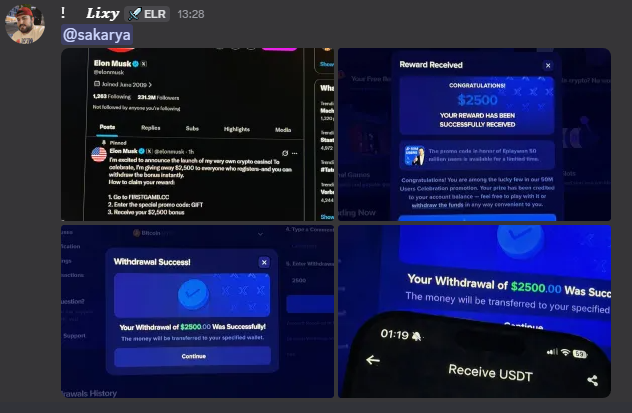Click the 231.2M Followers count
The image size is (632, 413).
coord(158,97)
